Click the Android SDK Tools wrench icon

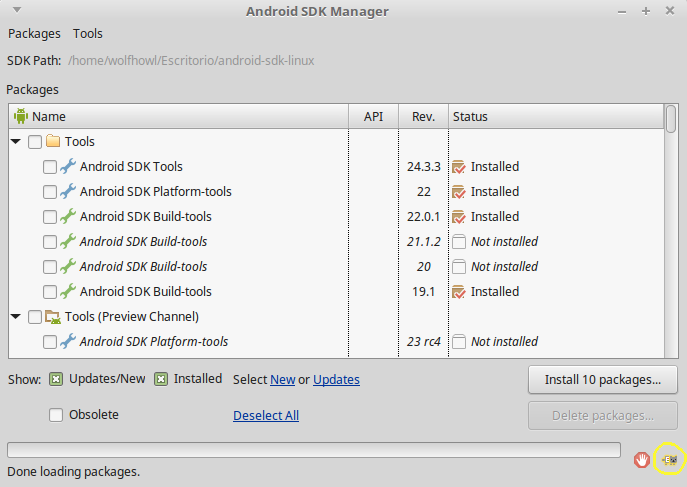pos(68,166)
